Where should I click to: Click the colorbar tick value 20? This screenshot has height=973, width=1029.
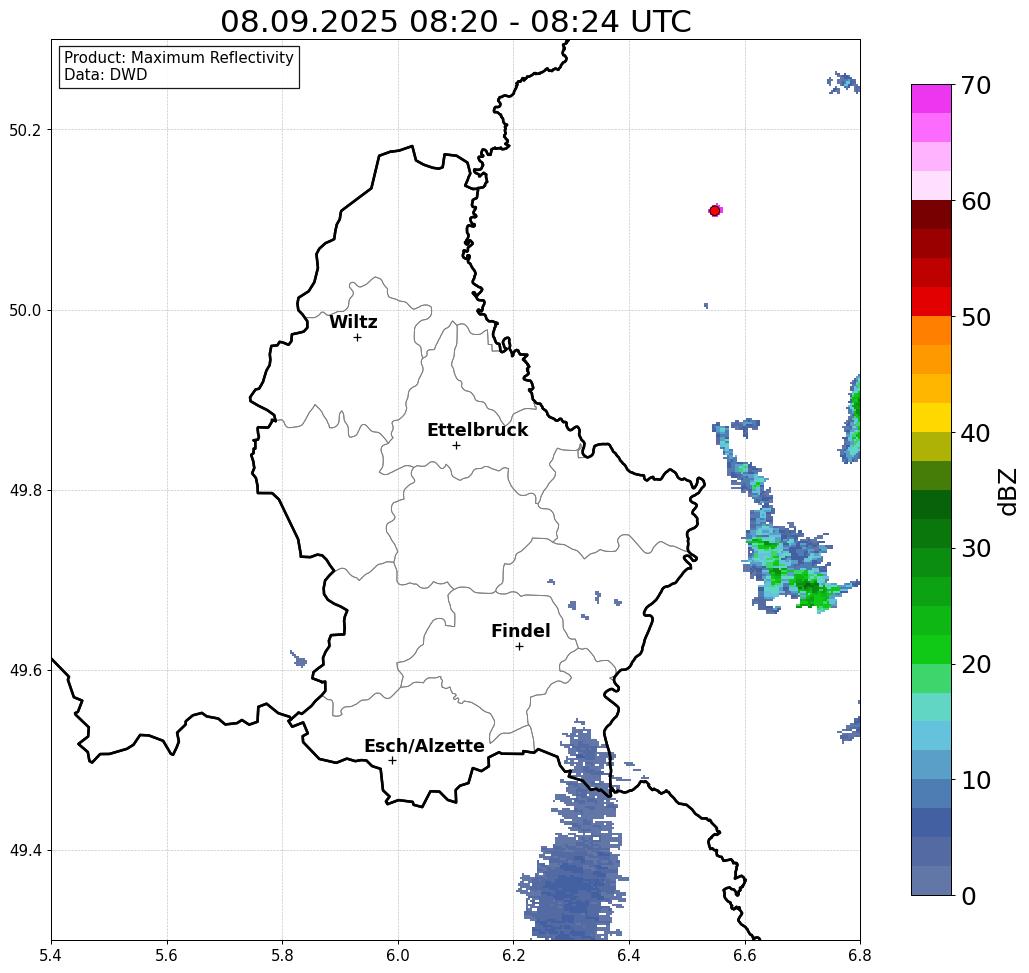point(976,665)
